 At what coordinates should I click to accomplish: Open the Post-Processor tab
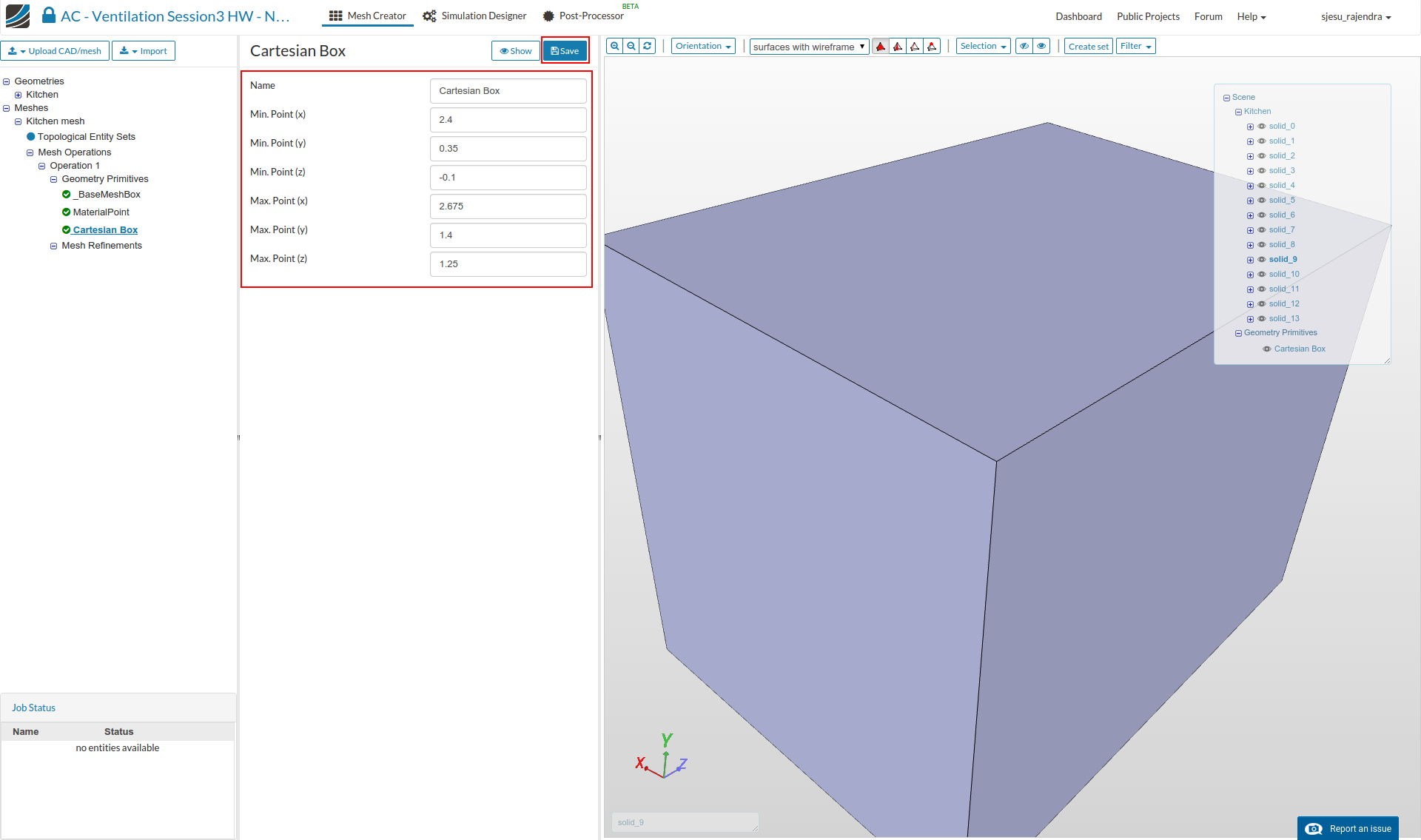[x=583, y=16]
